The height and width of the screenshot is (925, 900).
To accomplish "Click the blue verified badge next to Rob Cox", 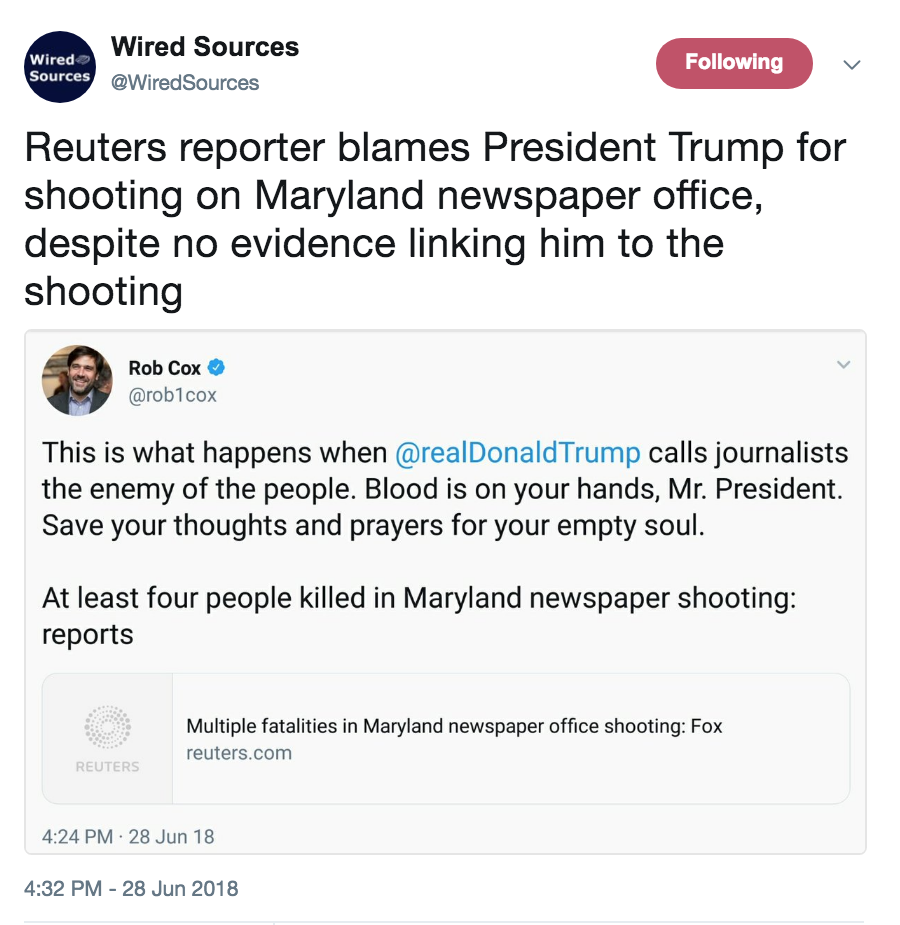I will tap(216, 368).
